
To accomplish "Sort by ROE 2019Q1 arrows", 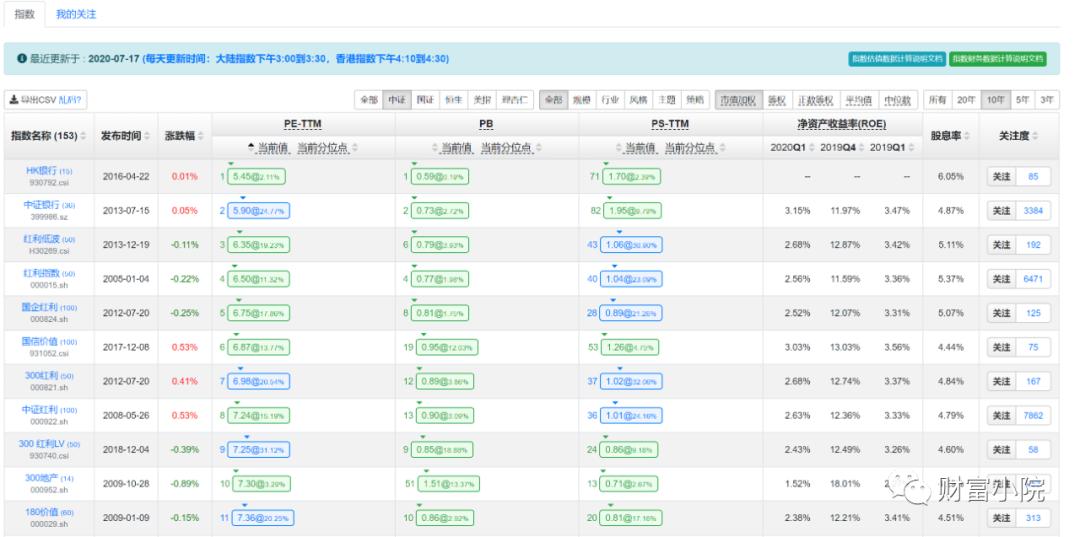I will (x=911, y=148).
